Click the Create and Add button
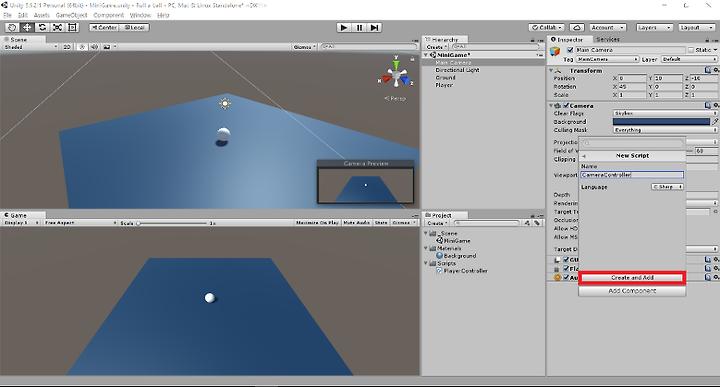The width and height of the screenshot is (720, 387). 632,278
